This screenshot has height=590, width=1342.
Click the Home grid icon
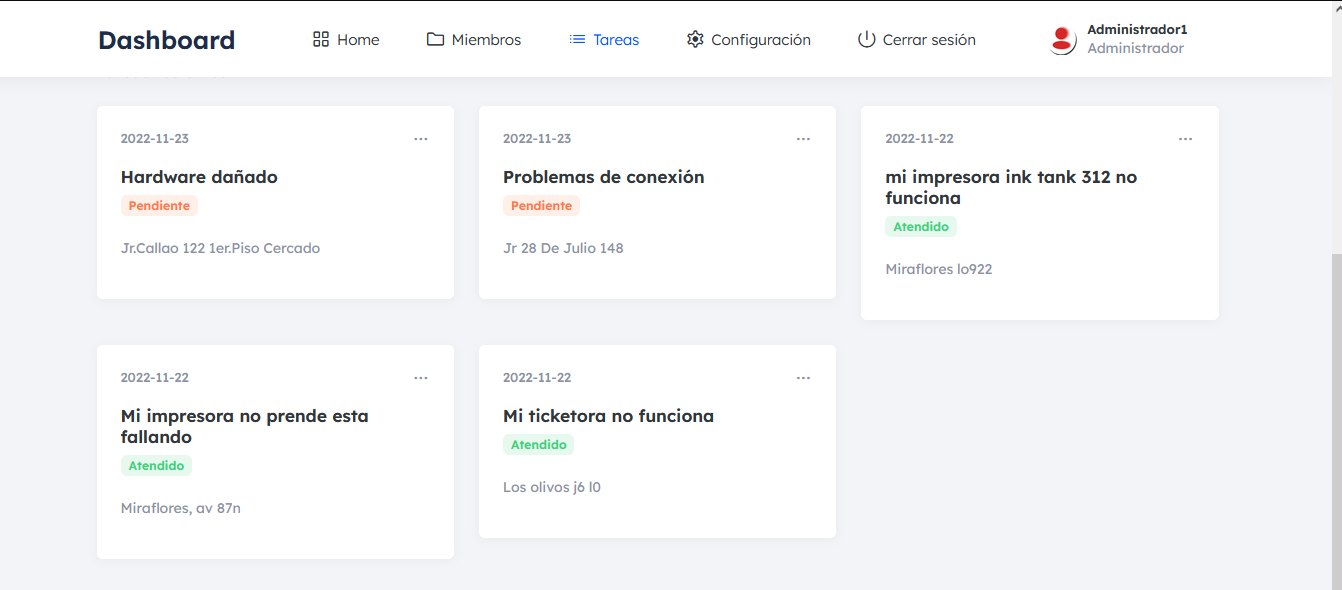tap(321, 39)
